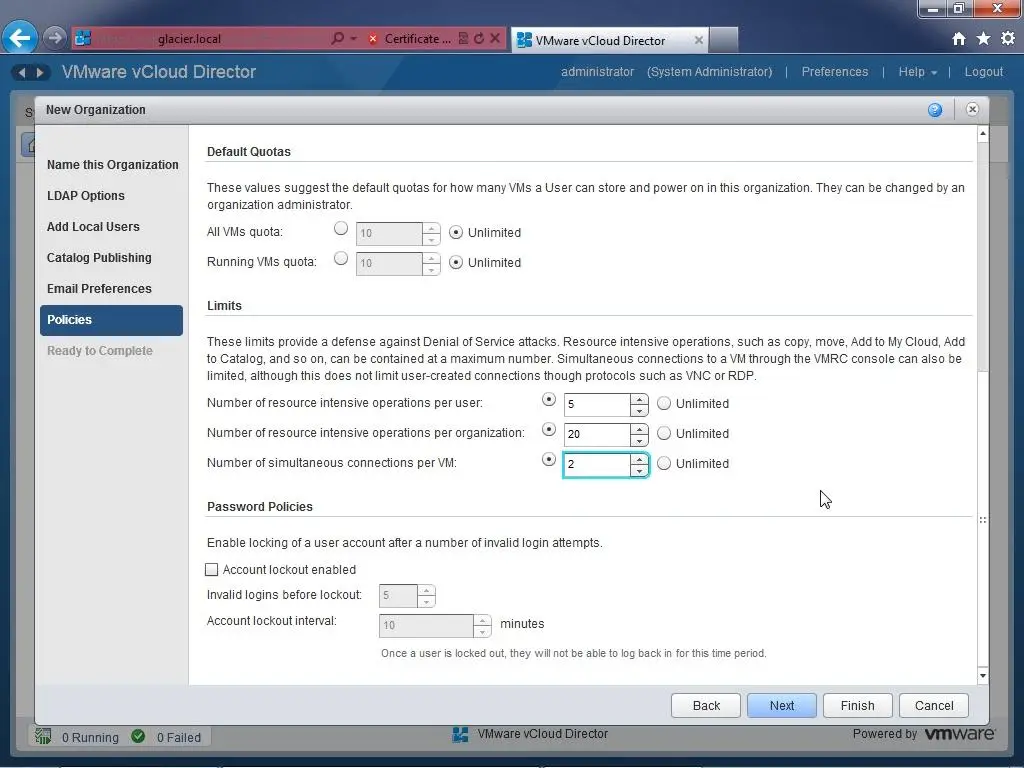Viewport: 1024px width, 768px height.
Task: Go to Add Local Users step
Action: click(x=93, y=227)
